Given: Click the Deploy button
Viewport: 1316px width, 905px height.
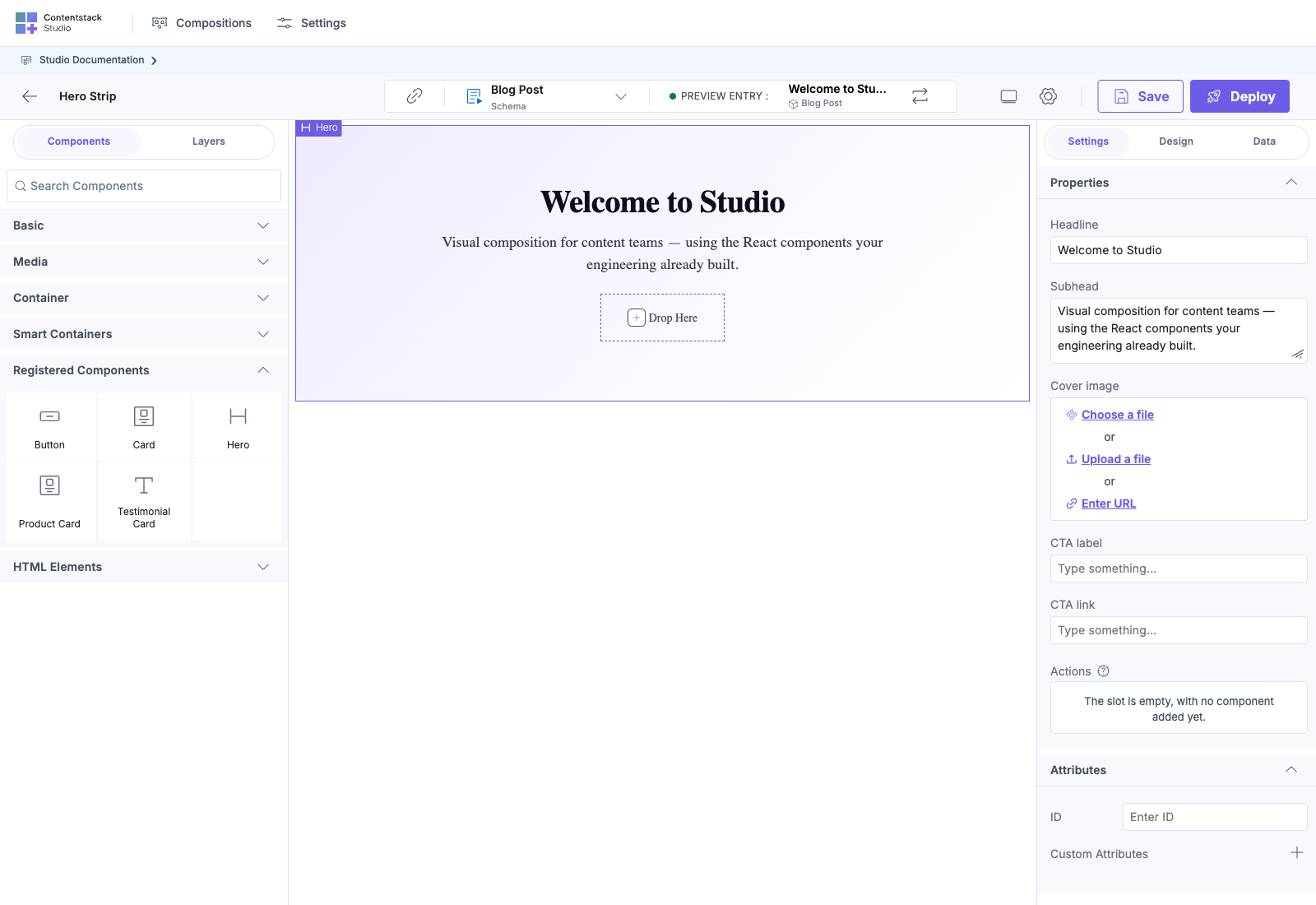Looking at the screenshot, I should coord(1239,96).
